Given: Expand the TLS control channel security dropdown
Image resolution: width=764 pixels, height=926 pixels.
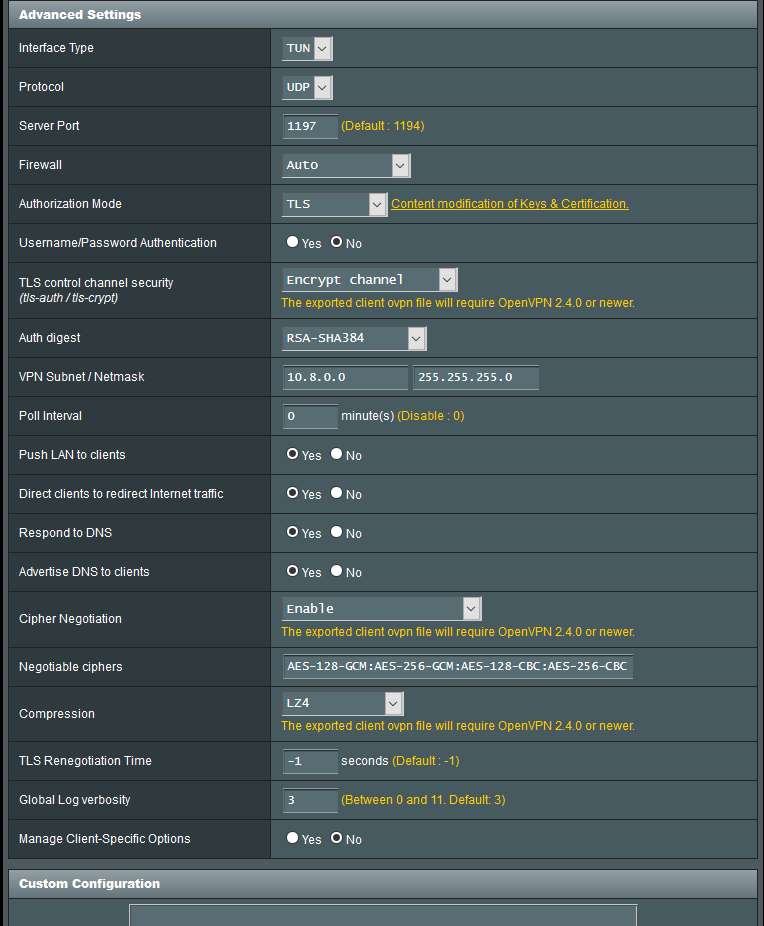Looking at the screenshot, I should (x=370, y=280).
